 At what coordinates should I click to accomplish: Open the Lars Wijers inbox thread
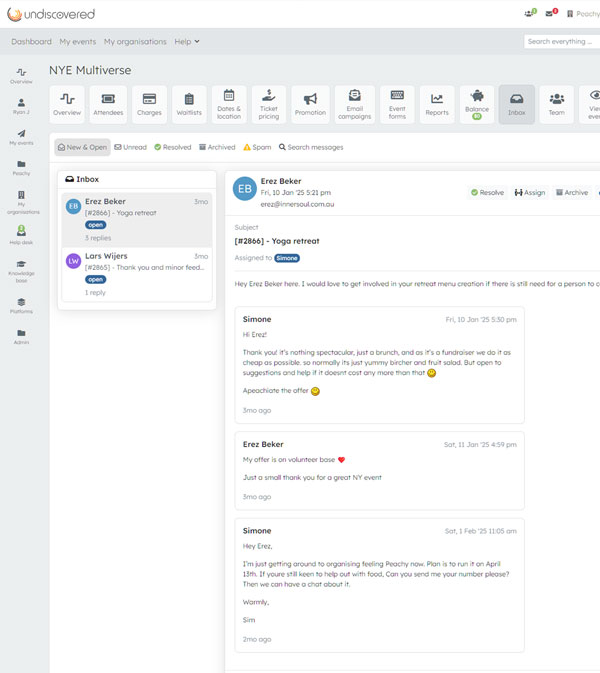(137, 274)
